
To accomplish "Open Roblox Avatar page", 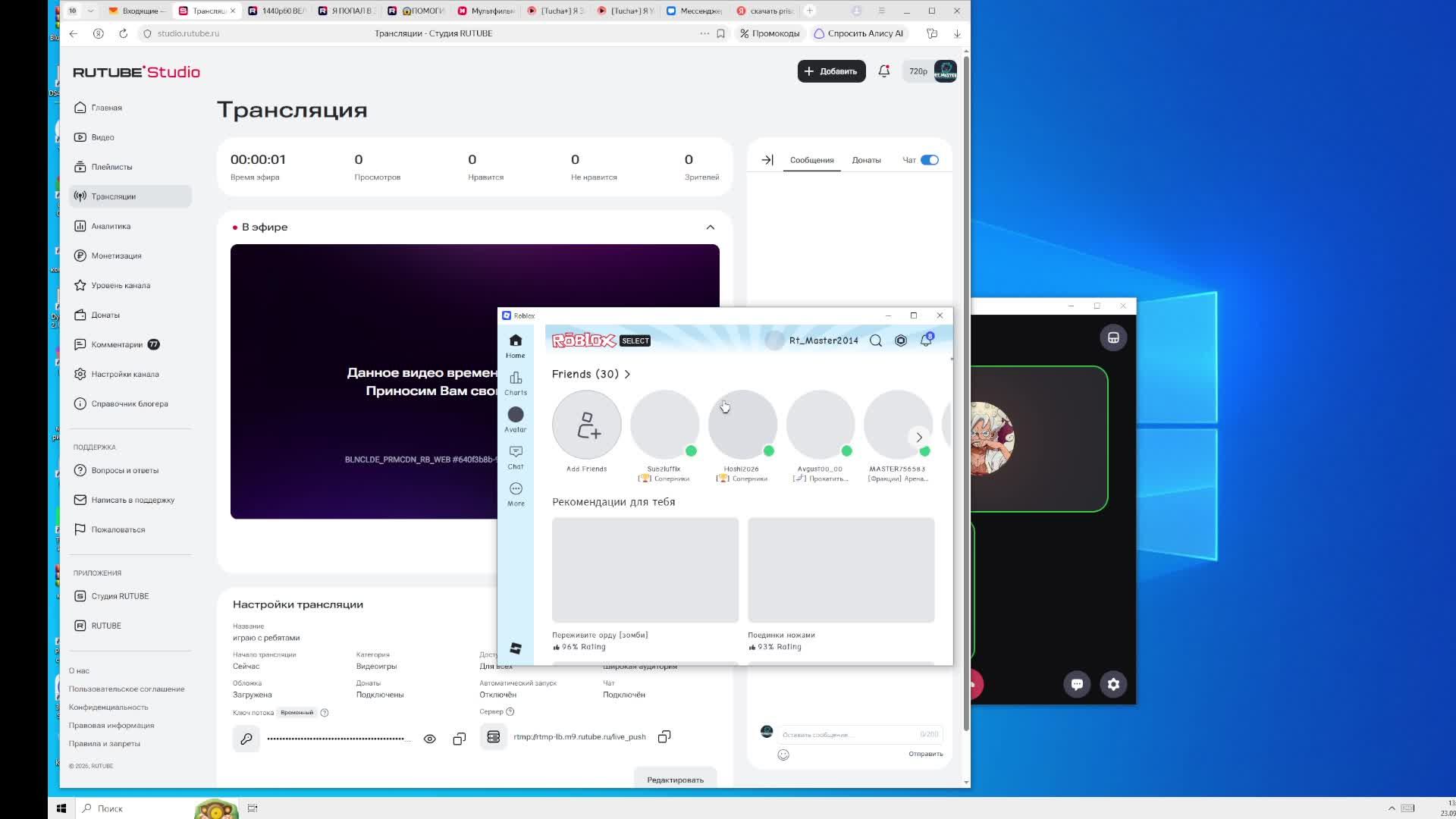I will (516, 420).
